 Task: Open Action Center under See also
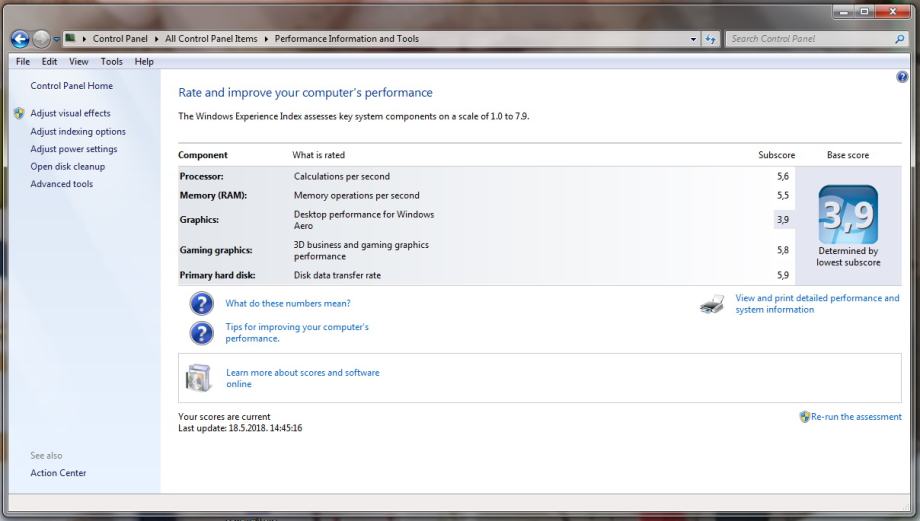(58, 473)
